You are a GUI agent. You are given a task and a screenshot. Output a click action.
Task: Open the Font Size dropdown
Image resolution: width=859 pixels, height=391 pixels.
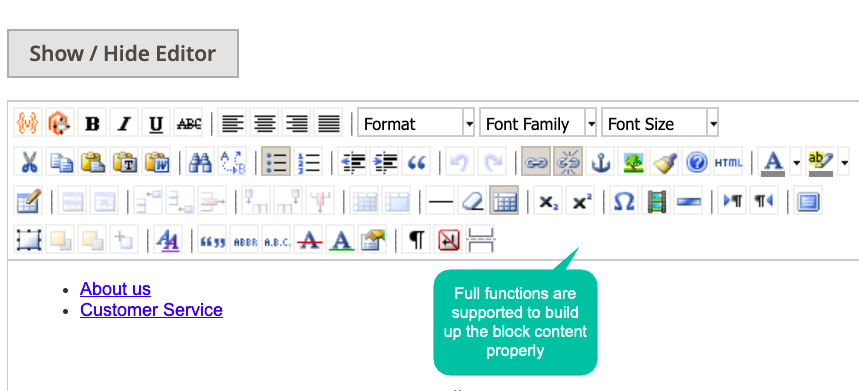660,123
